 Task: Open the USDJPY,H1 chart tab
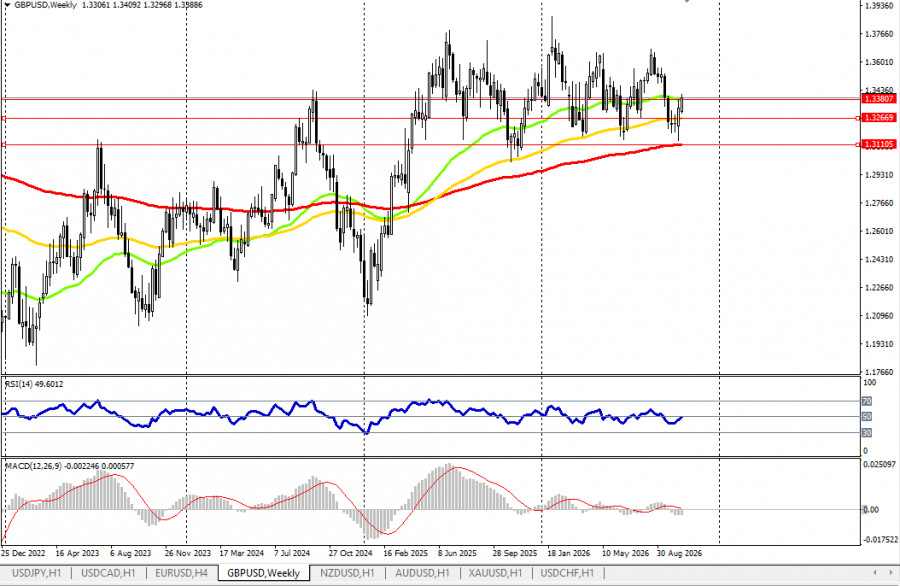[x=36, y=573]
